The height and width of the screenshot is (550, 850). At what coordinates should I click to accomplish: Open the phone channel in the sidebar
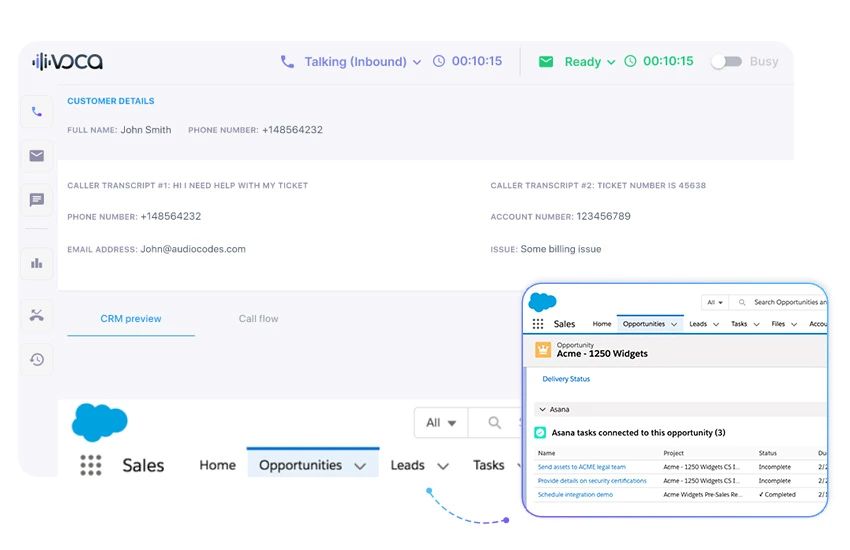pyautogui.click(x=37, y=112)
